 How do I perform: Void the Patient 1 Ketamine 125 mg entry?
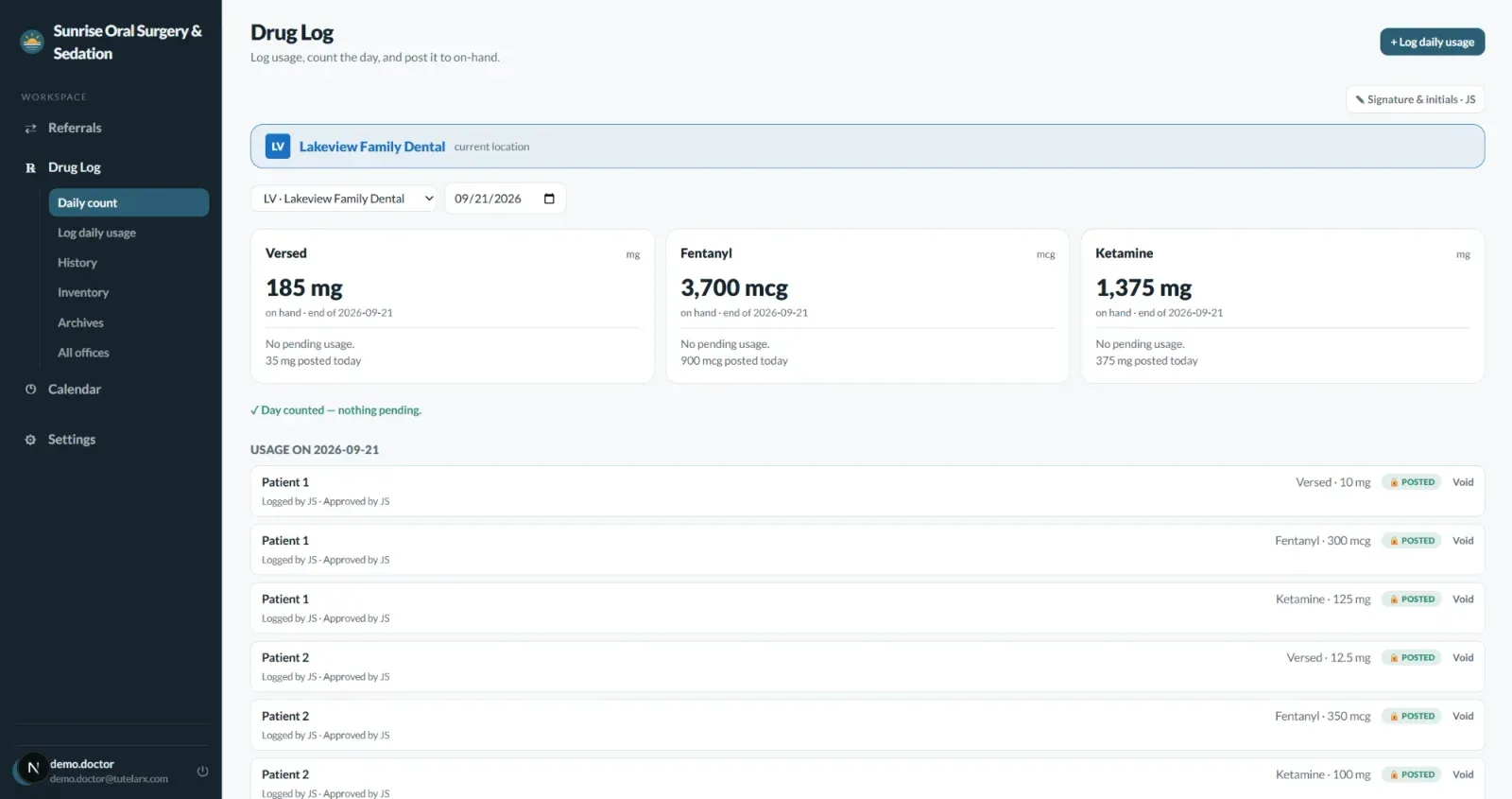(1463, 599)
